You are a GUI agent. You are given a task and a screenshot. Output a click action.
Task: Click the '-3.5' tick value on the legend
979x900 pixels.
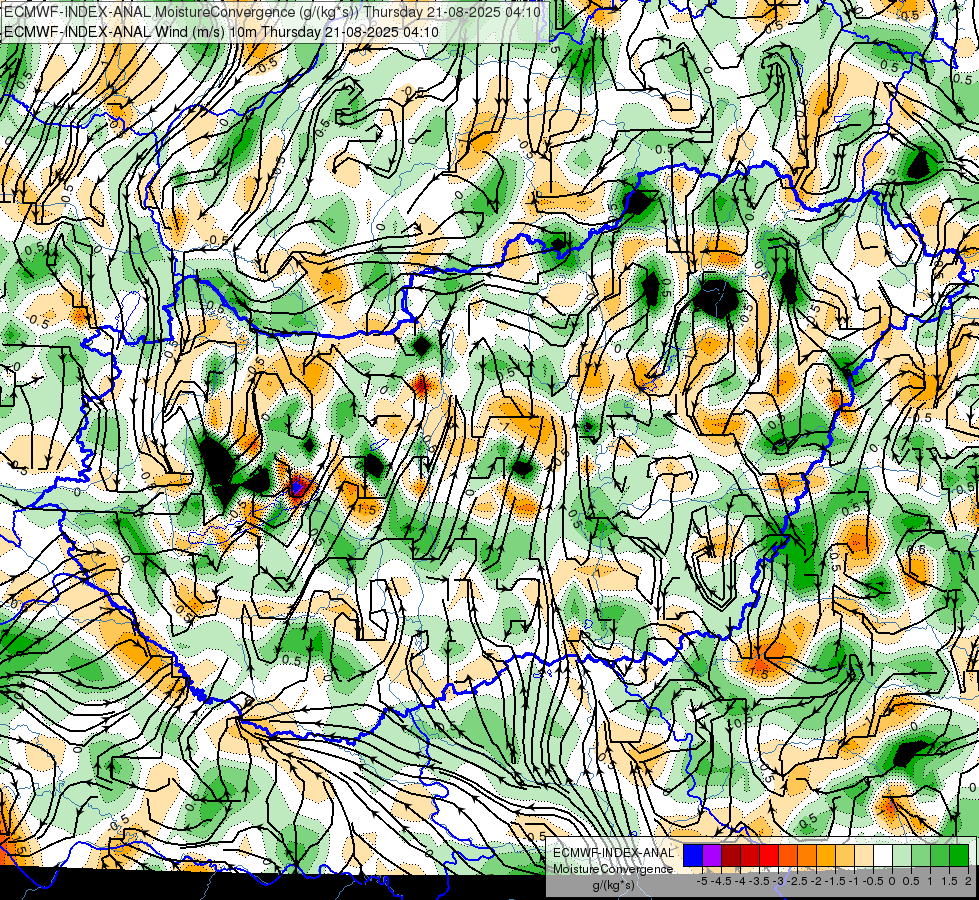759,881
